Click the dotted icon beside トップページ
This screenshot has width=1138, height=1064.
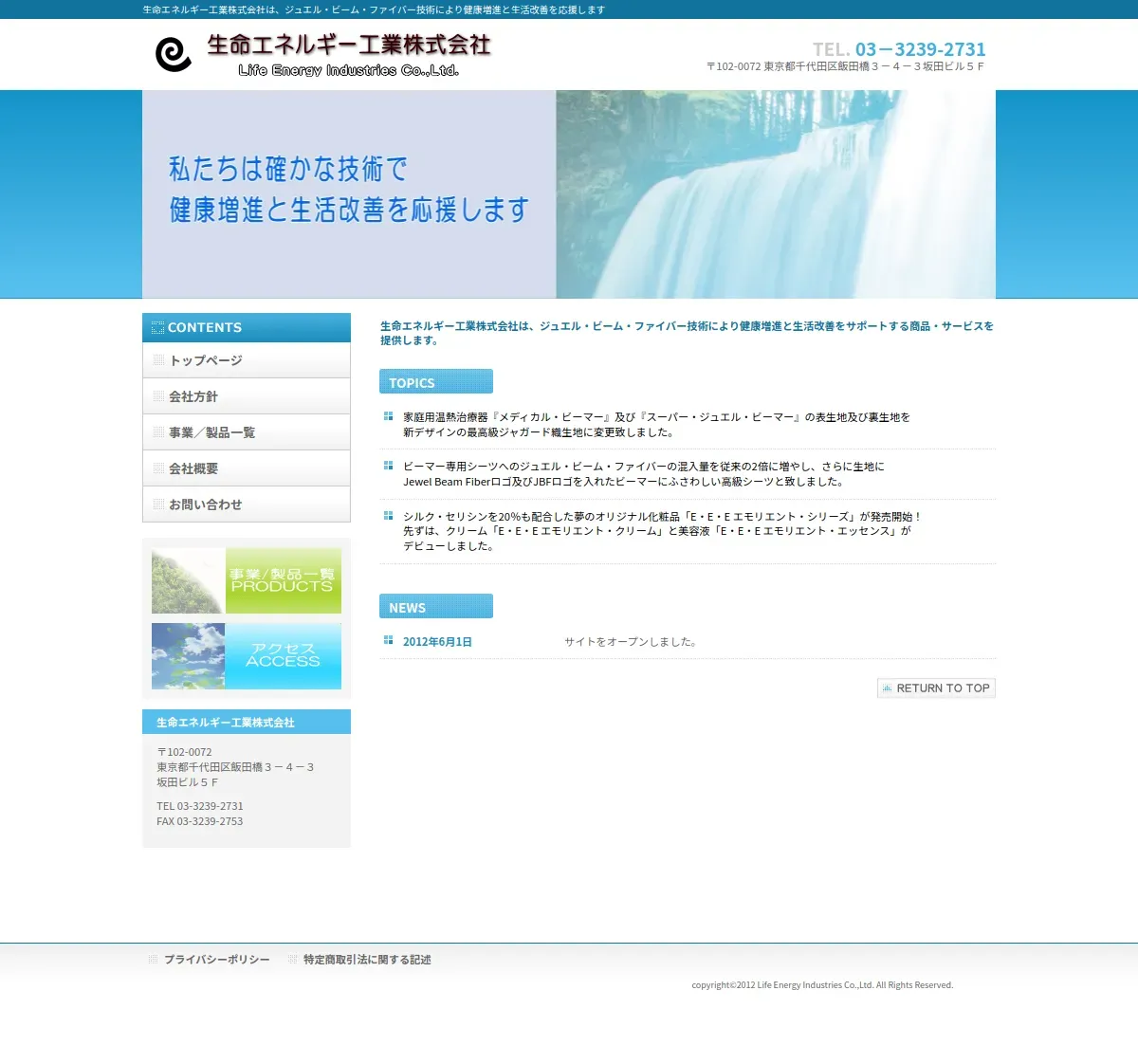158,360
